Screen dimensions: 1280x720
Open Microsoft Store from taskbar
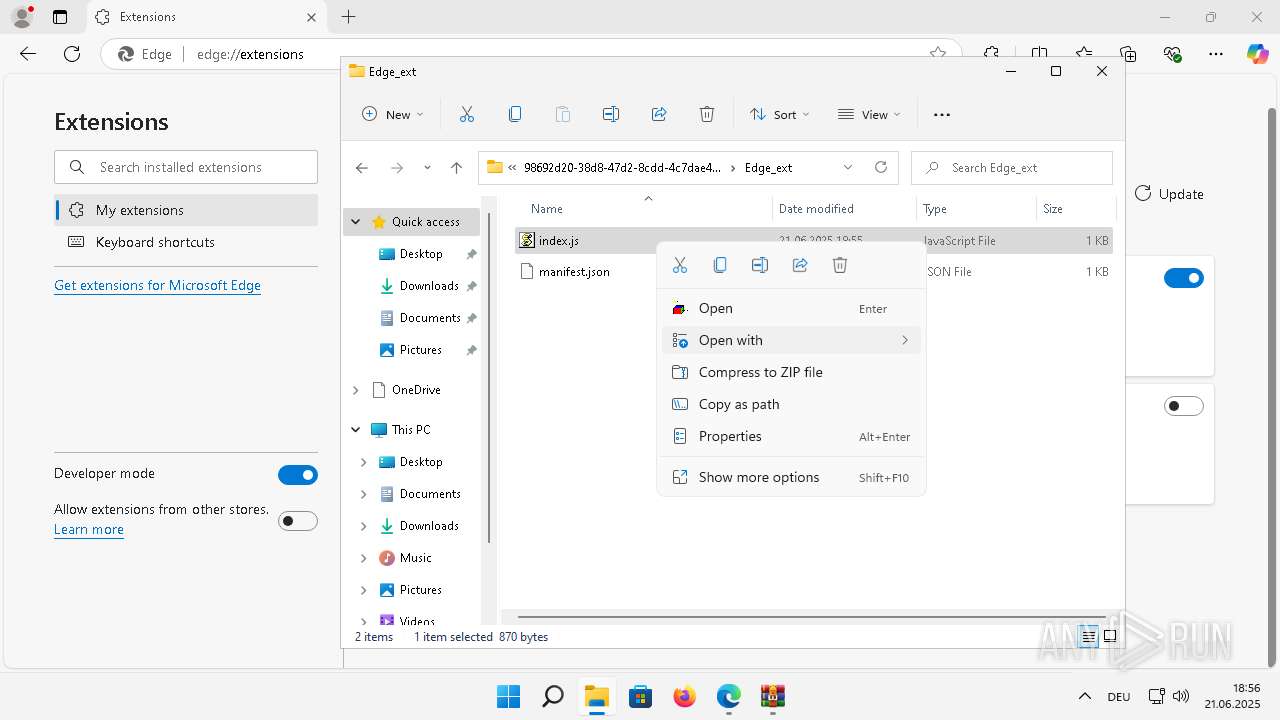(x=640, y=696)
